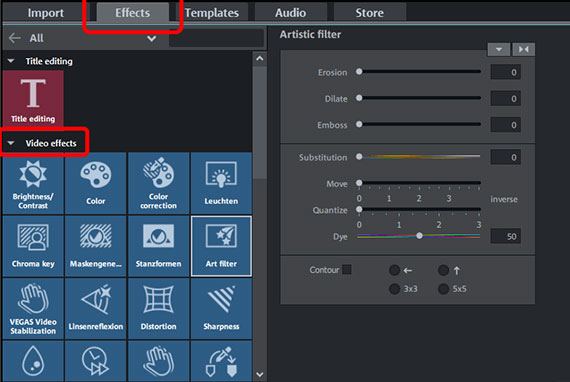Switch to the Effects tab
This screenshot has height=382, width=570.
pyautogui.click(x=132, y=13)
